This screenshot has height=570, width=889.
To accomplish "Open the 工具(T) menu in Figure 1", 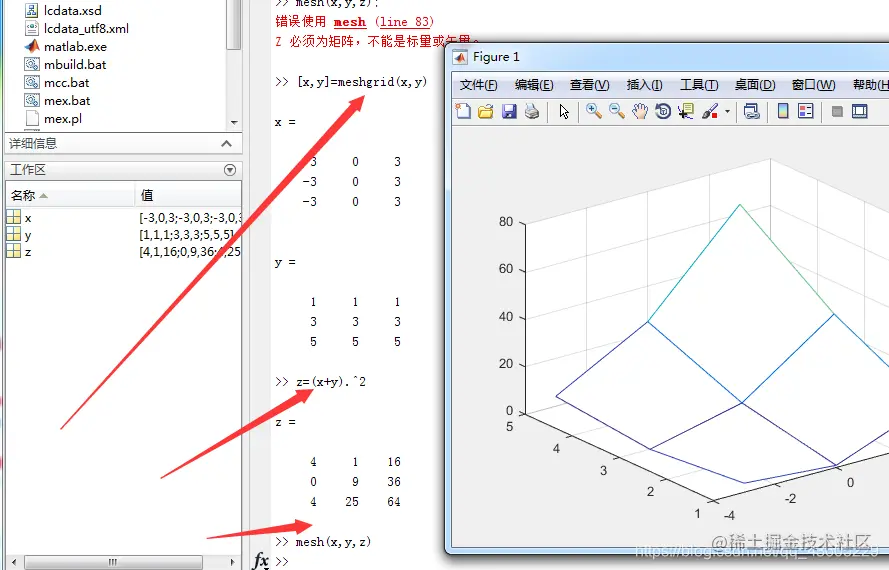I will click(x=699, y=85).
